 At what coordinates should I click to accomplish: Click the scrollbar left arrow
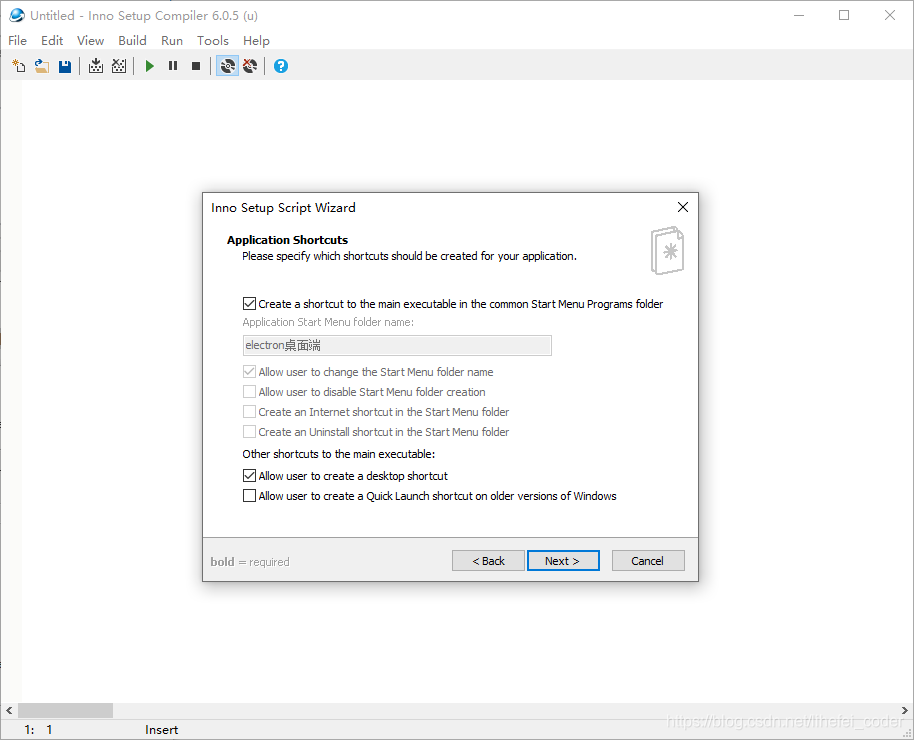coord(9,710)
